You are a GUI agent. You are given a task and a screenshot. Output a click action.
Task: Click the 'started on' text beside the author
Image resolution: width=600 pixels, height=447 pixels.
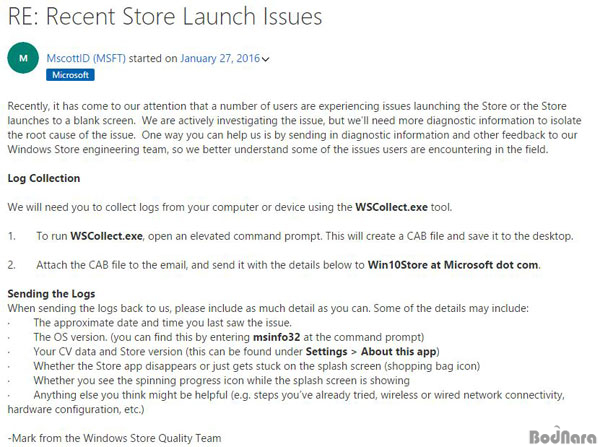pyautogui.click(x=153, y=59)
